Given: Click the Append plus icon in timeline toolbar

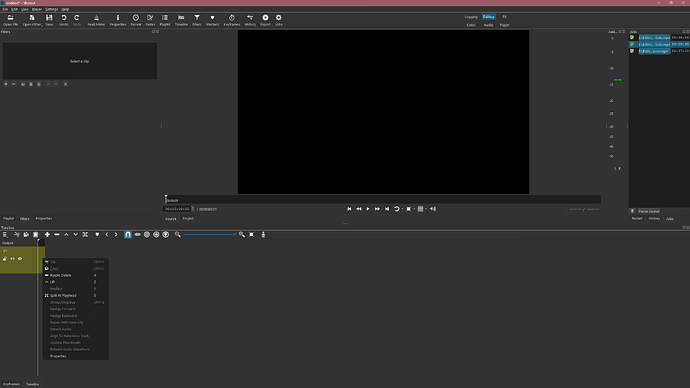Looking at the screenshot, I should pyautogui.click(x=47, y=234).
